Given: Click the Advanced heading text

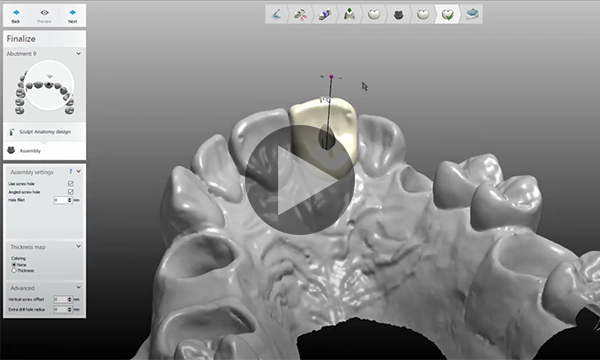Looking at the screenshot, I should point(22,288).
